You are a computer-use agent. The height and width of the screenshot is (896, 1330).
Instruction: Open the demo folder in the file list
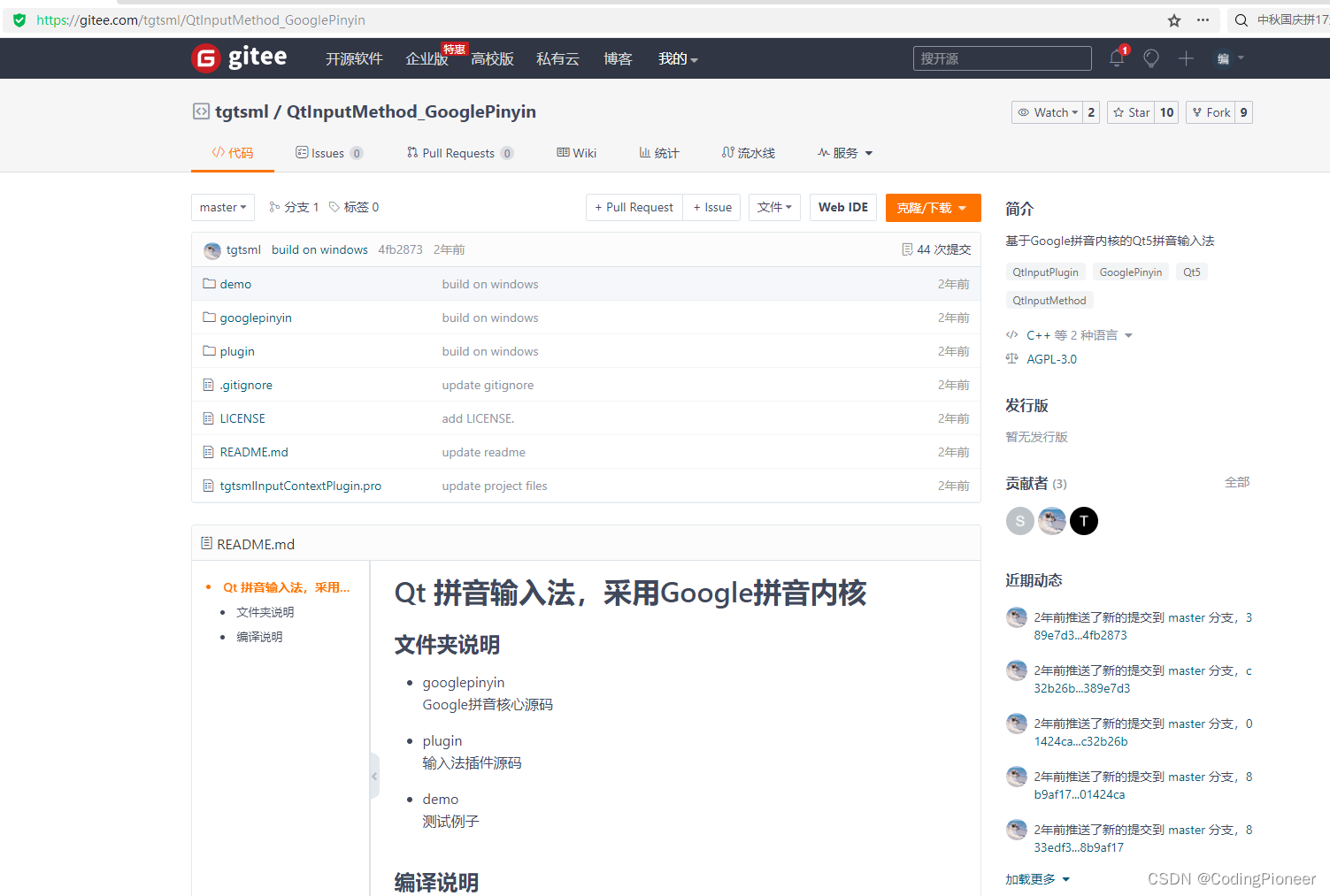pos(235,283)
